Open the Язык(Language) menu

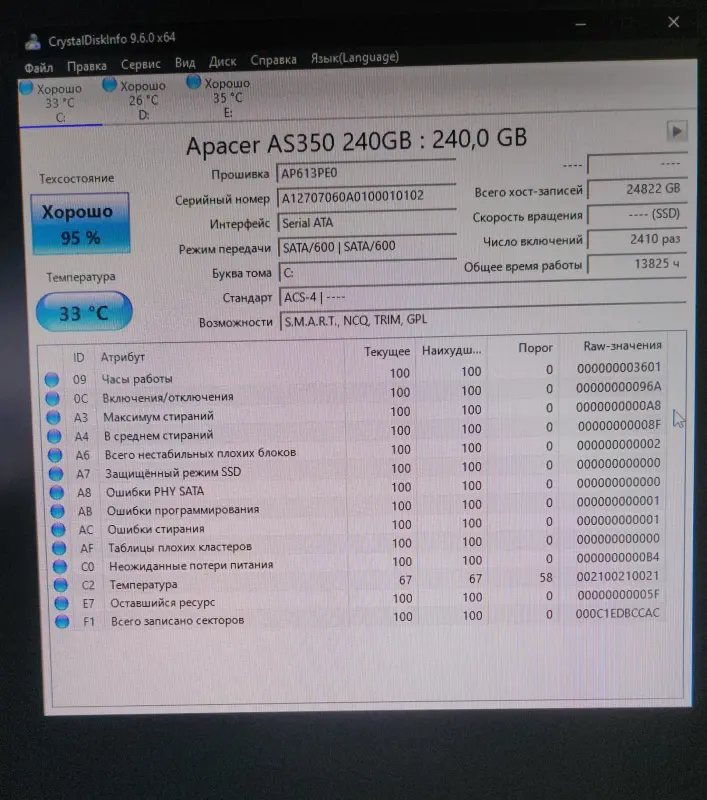coord(355,58)
